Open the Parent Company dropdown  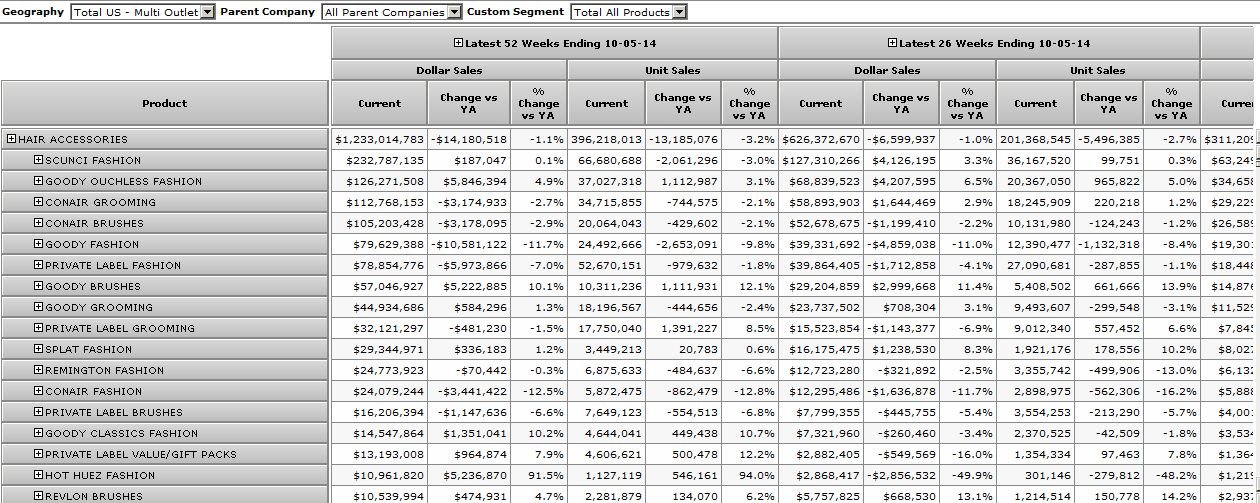pos(454,12)
